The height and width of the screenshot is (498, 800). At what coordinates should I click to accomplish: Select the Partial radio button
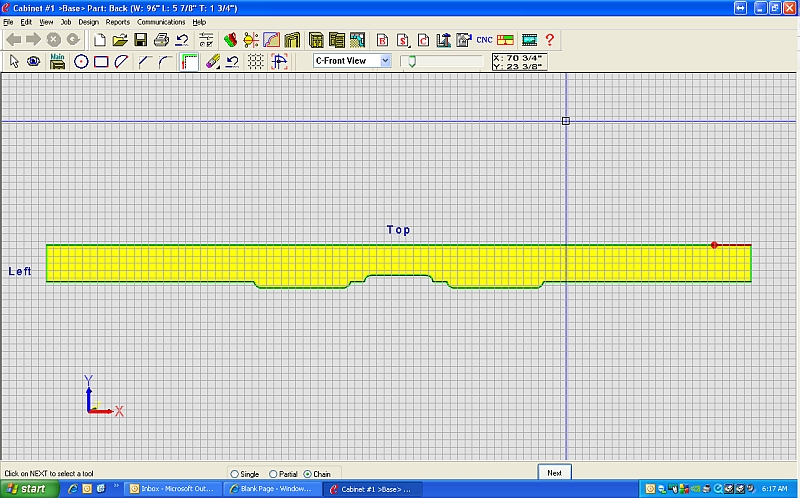(274, 474)
